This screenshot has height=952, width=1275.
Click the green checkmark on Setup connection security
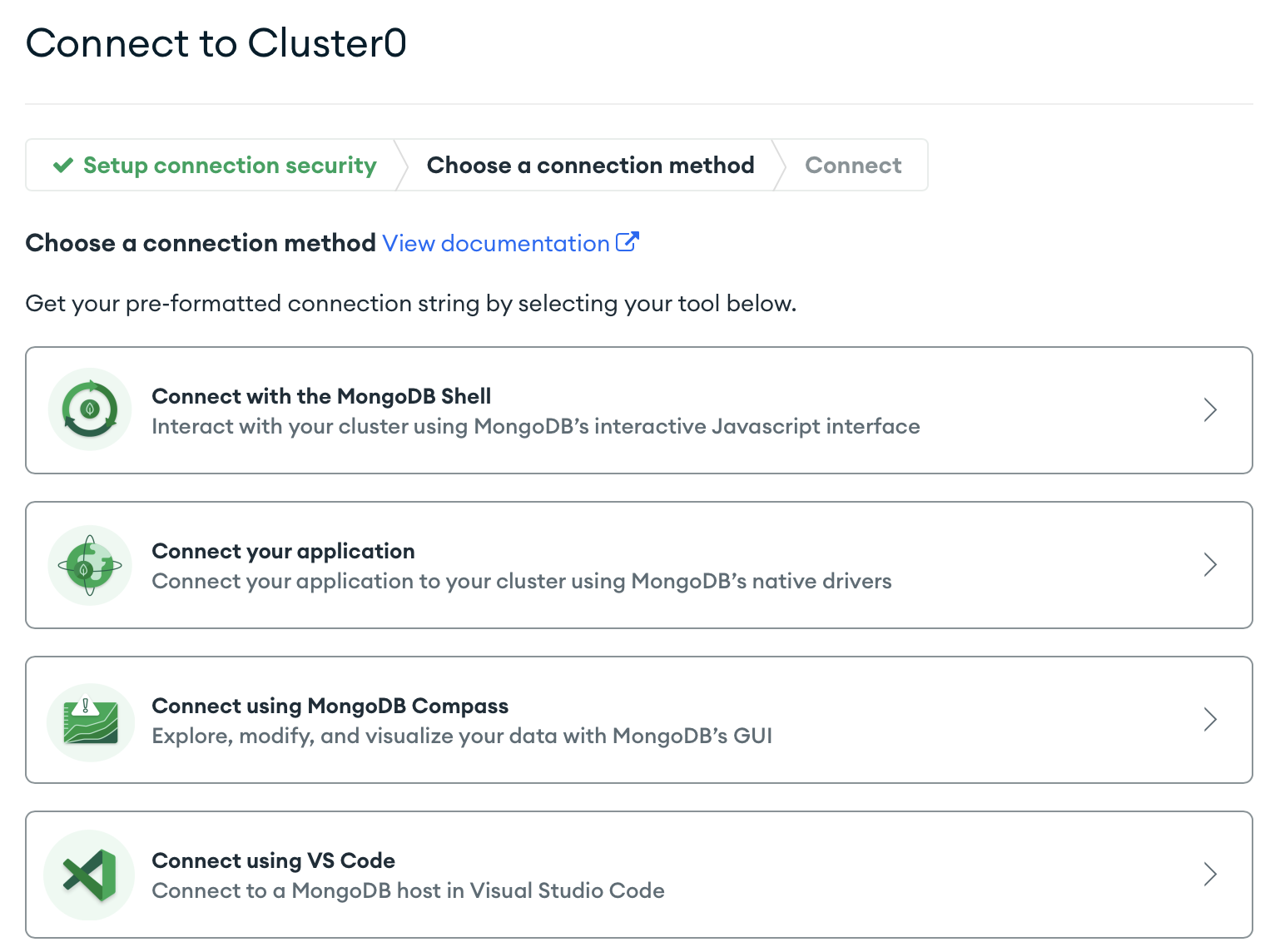tap(62, 165)
